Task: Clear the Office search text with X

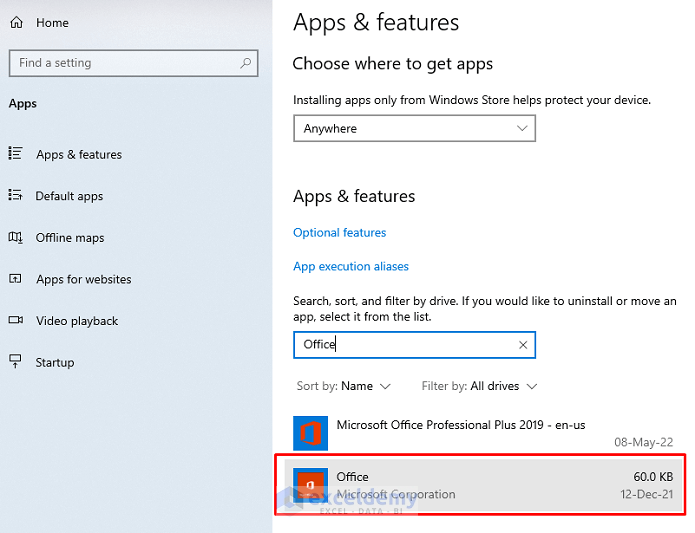Action: click(x=522, y=345)
